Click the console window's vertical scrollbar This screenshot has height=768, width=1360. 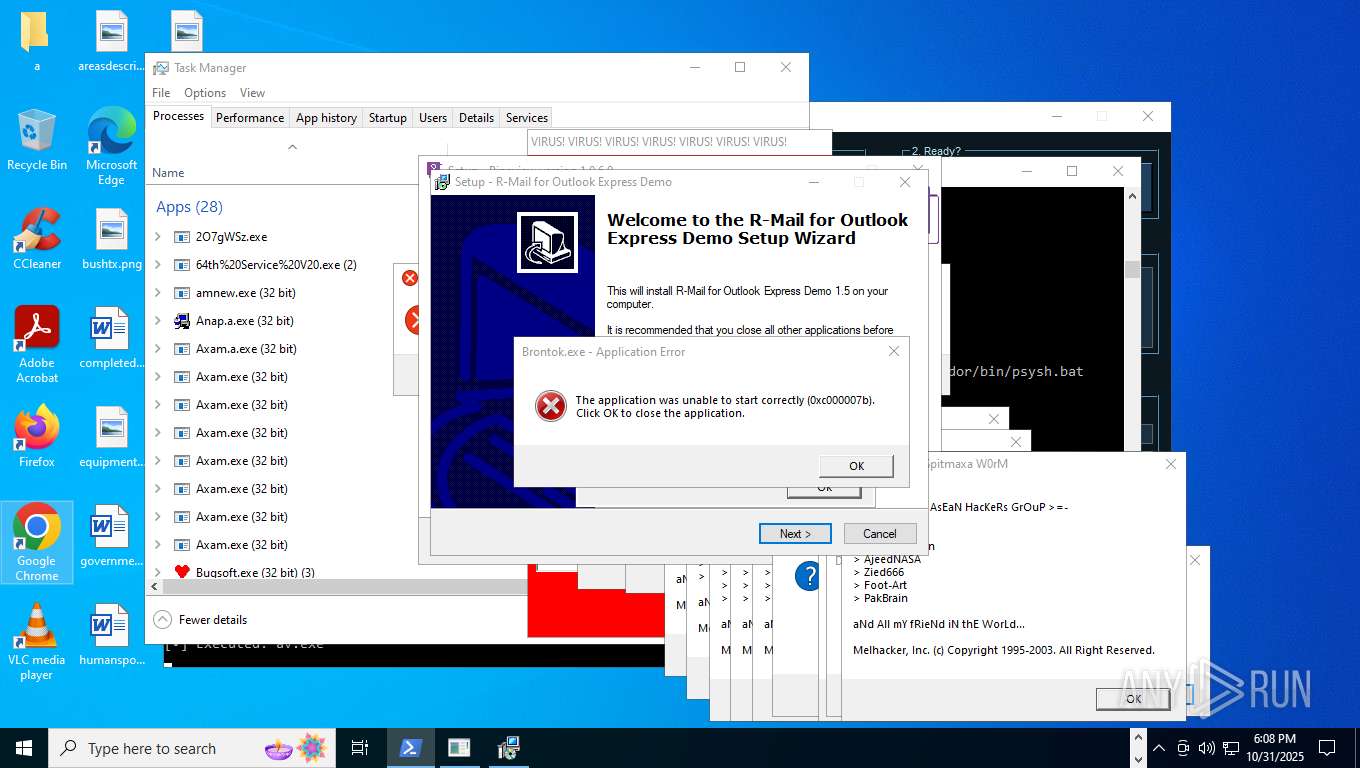click(1132, 320)
